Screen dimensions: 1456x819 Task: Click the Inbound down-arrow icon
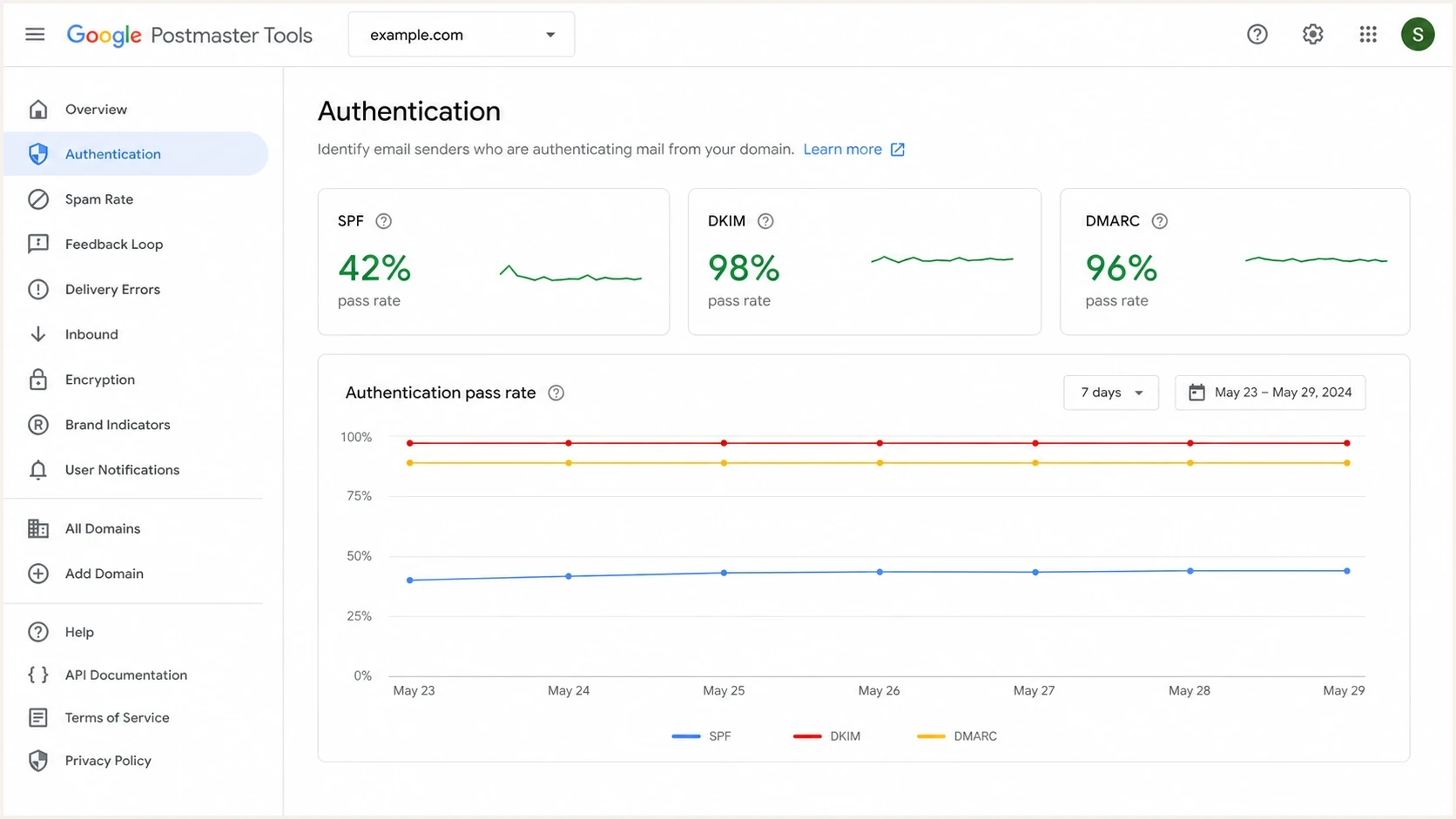(38, 334)
